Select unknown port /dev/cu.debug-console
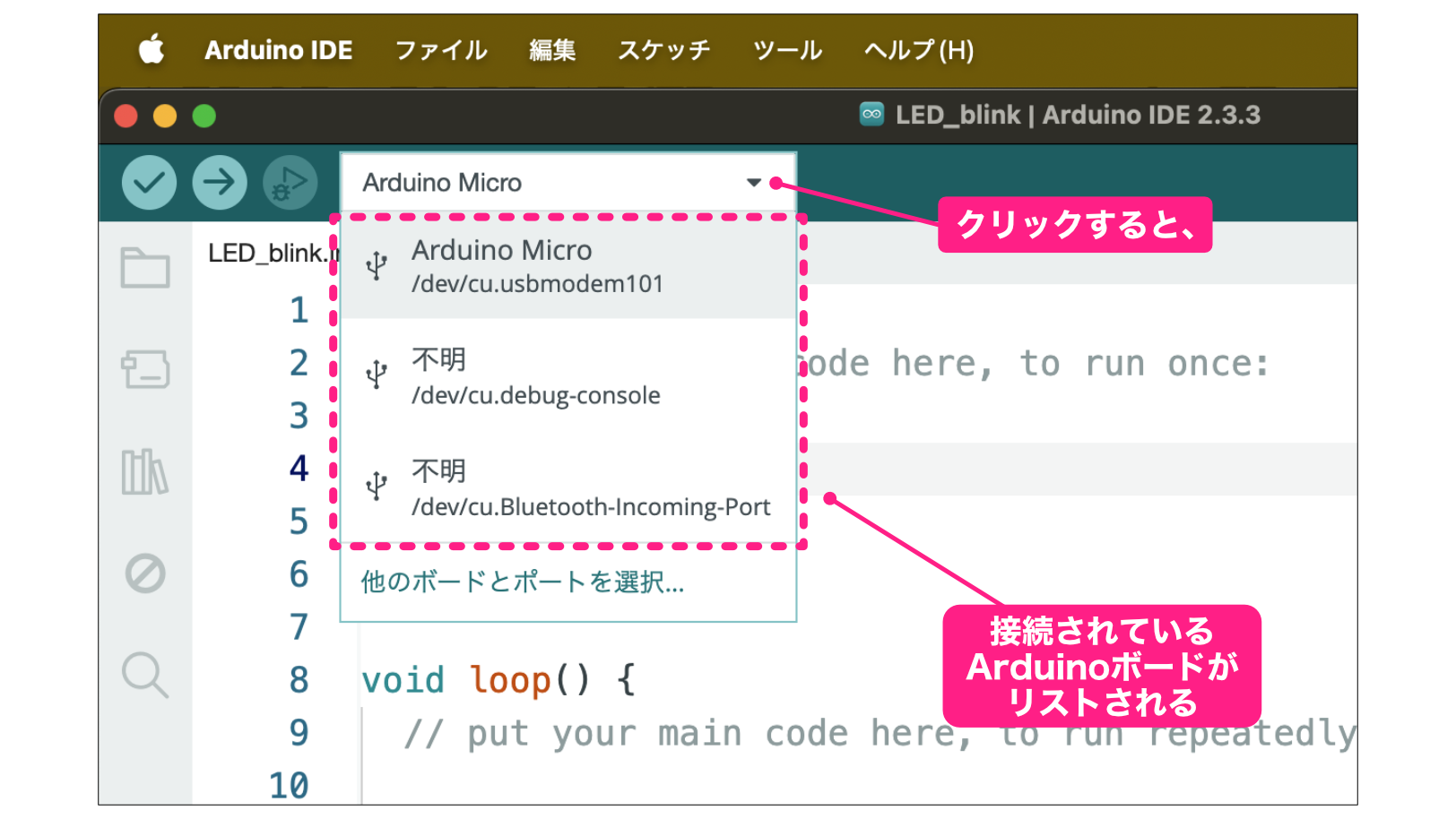1456x819 pixels. coord(568,376)
